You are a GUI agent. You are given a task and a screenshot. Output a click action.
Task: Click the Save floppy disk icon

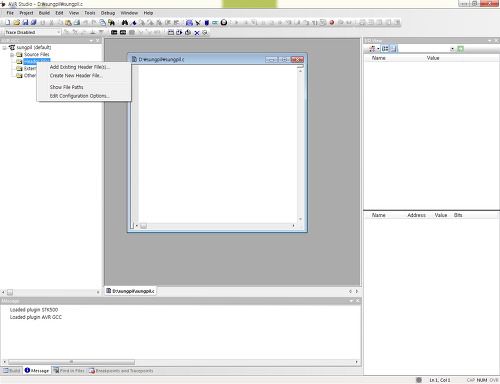click(25, 22)
